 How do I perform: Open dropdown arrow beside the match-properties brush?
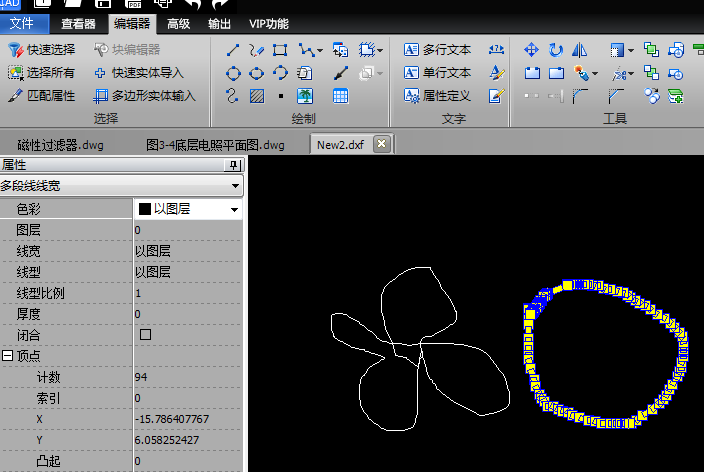click(595, 73)
